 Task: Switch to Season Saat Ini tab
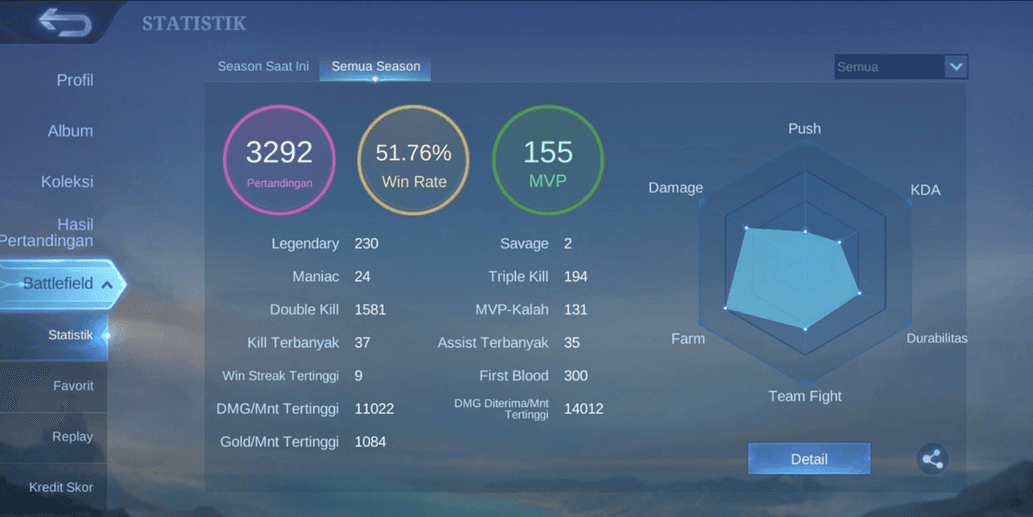(x=263, y=67)
